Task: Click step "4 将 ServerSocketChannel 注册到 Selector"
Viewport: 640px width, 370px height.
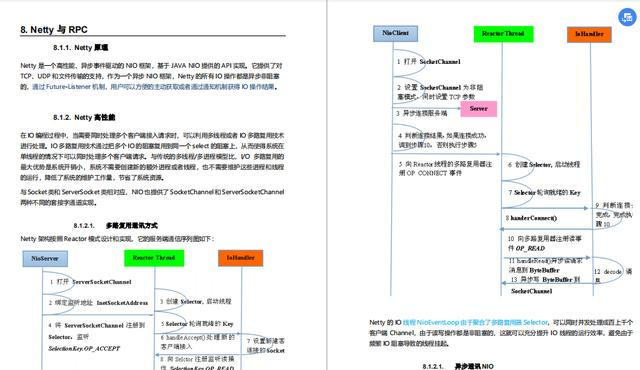Action: 96,337
